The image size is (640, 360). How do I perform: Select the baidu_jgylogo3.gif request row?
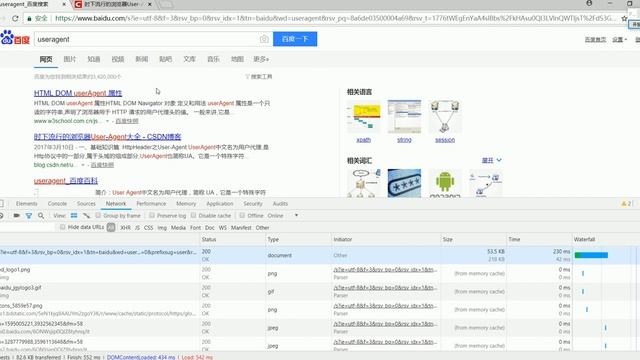(320, 291)
